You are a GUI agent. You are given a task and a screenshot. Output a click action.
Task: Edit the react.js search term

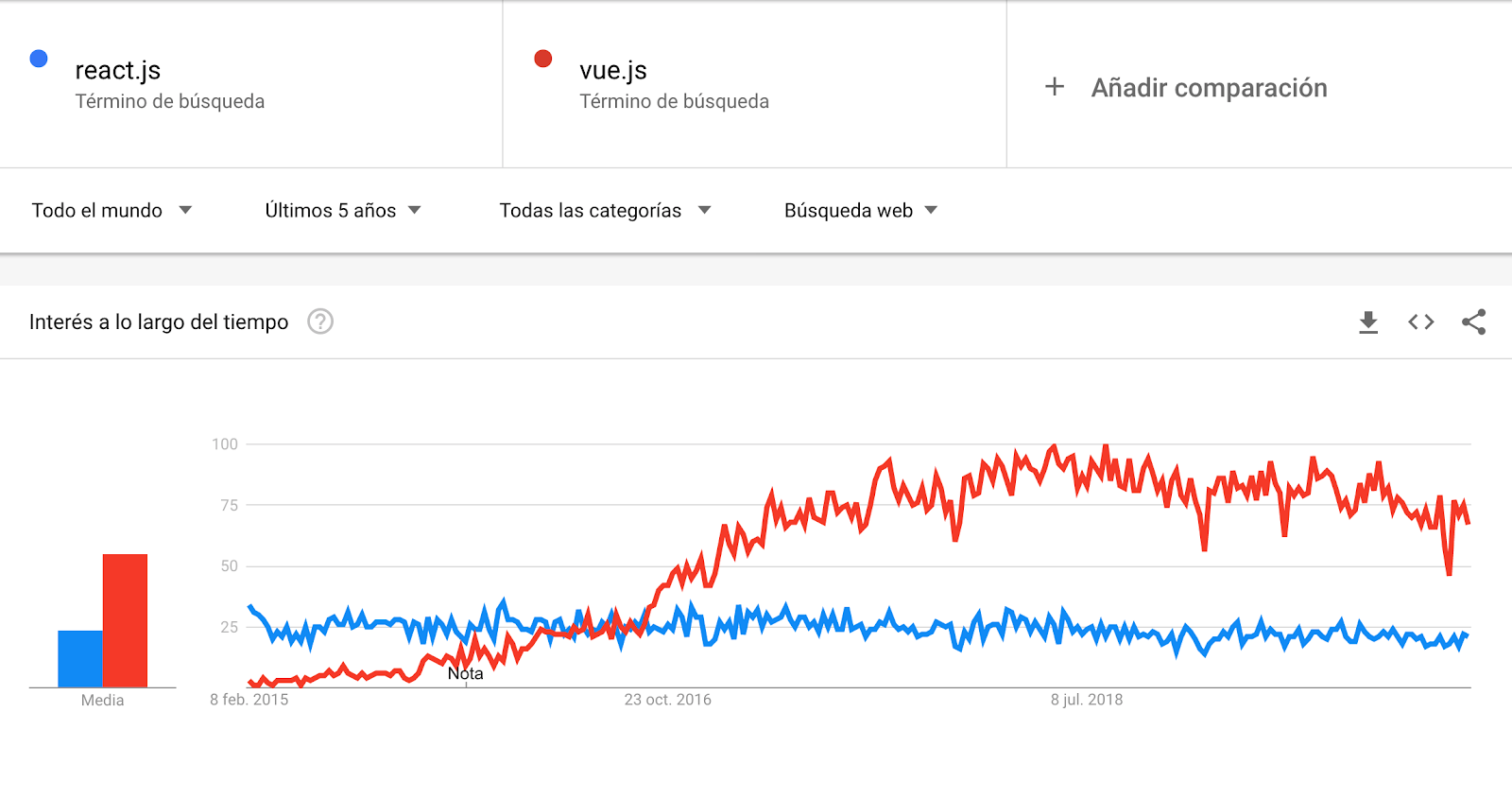pyautogui.click(x=118, y=71)
